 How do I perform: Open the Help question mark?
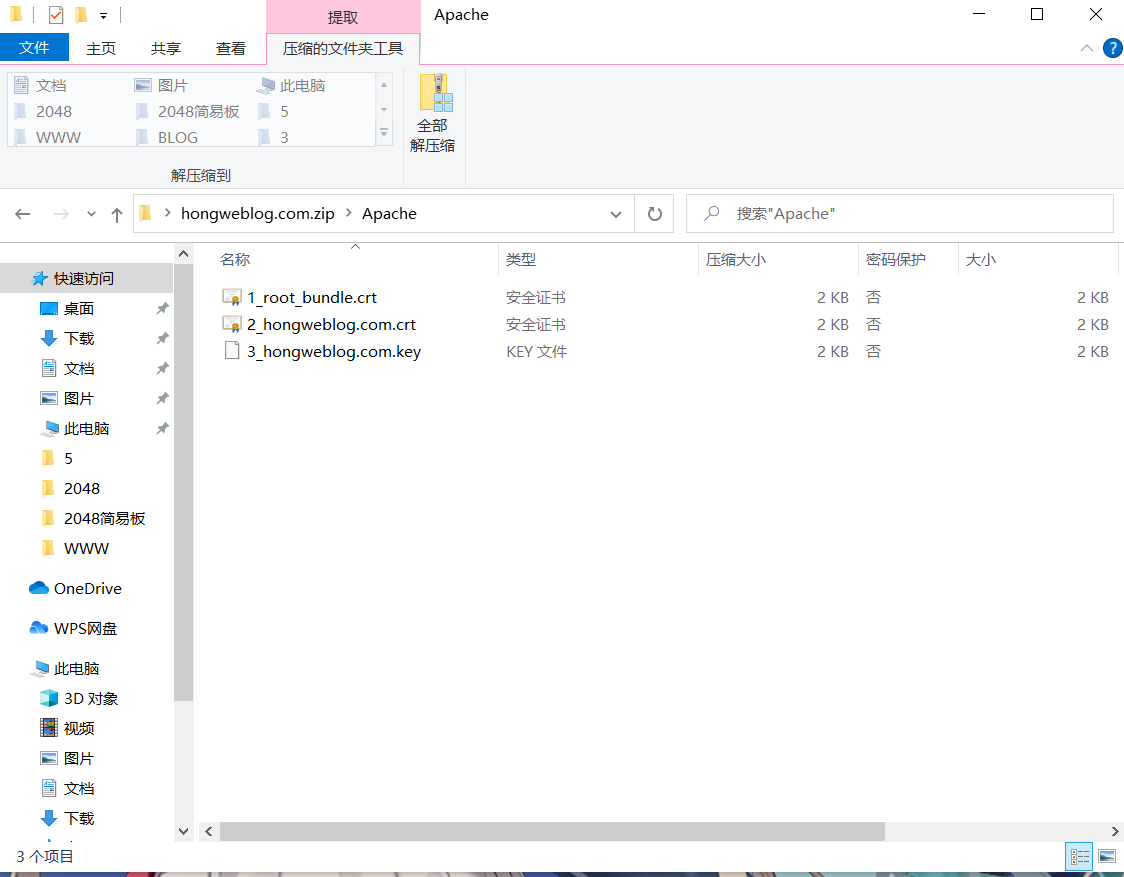point(1113,47)
